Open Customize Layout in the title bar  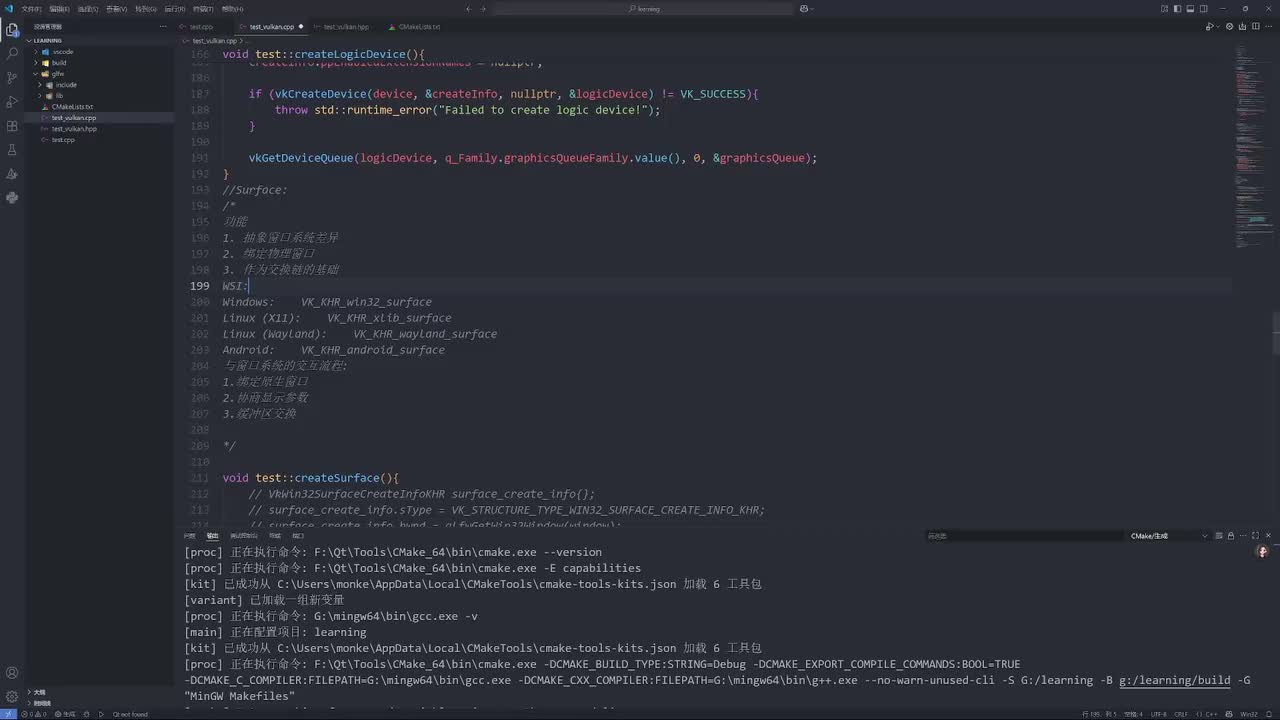(1164, 8)
